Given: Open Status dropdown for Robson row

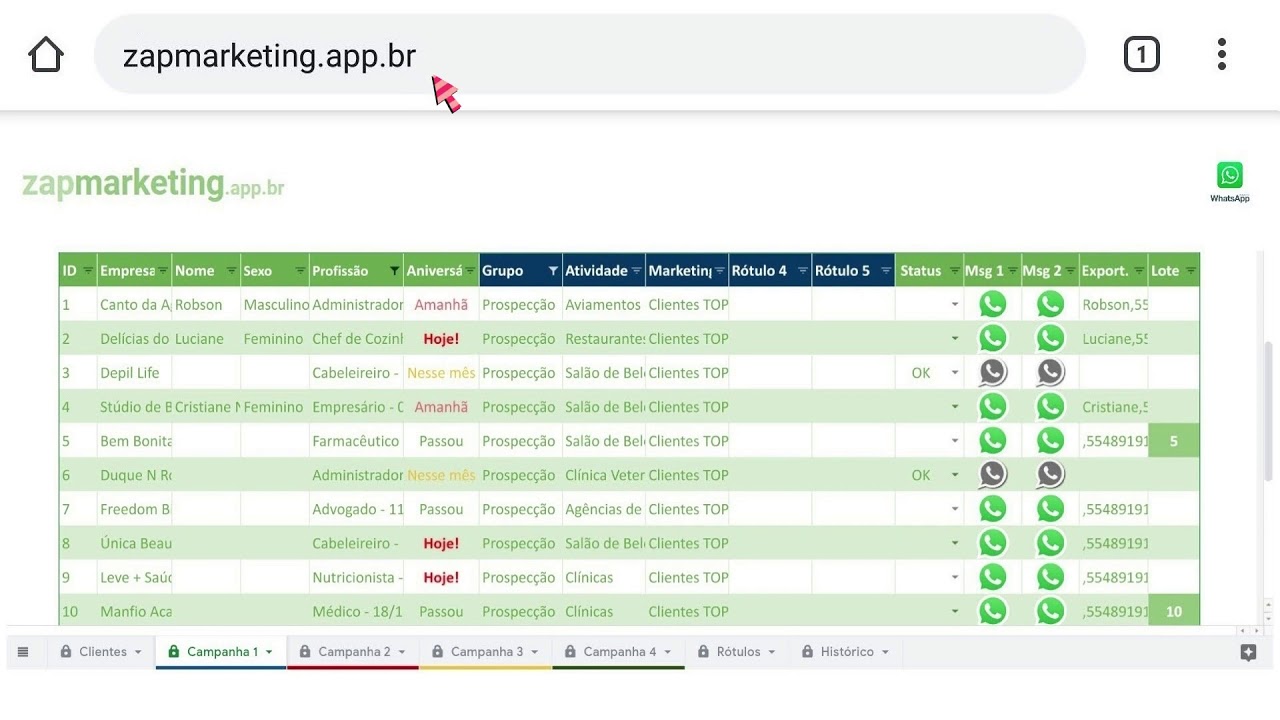Looking at the screenshot, I should pos(955,305).
